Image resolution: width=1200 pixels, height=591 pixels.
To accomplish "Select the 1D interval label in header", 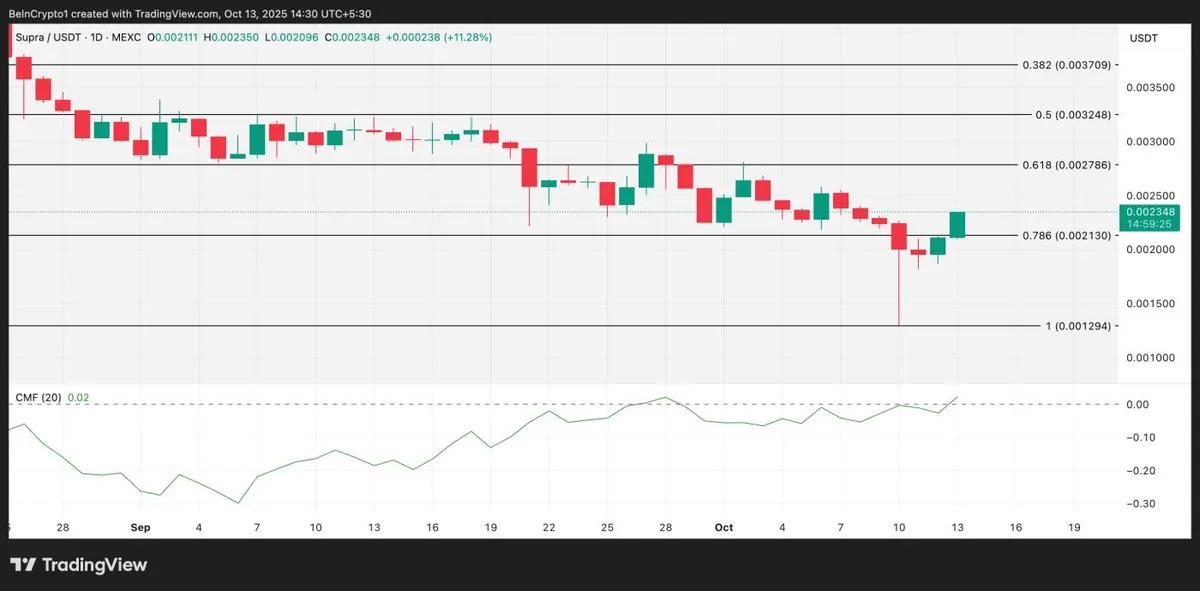I will pyautogui.click(x=91, y=37).
